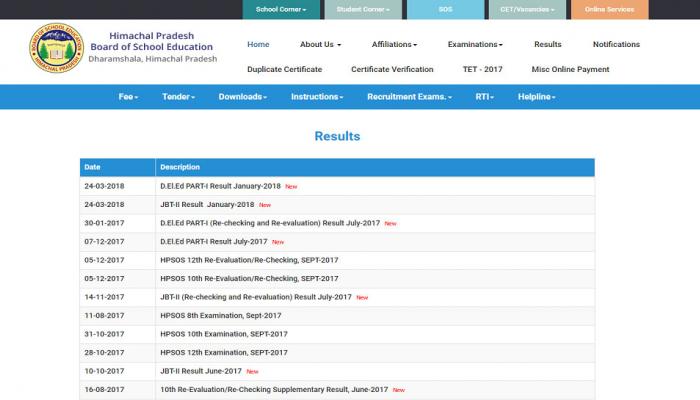Click the Results page heading
The height and width of the screenshot is (400, 700).
click(337, 136)
